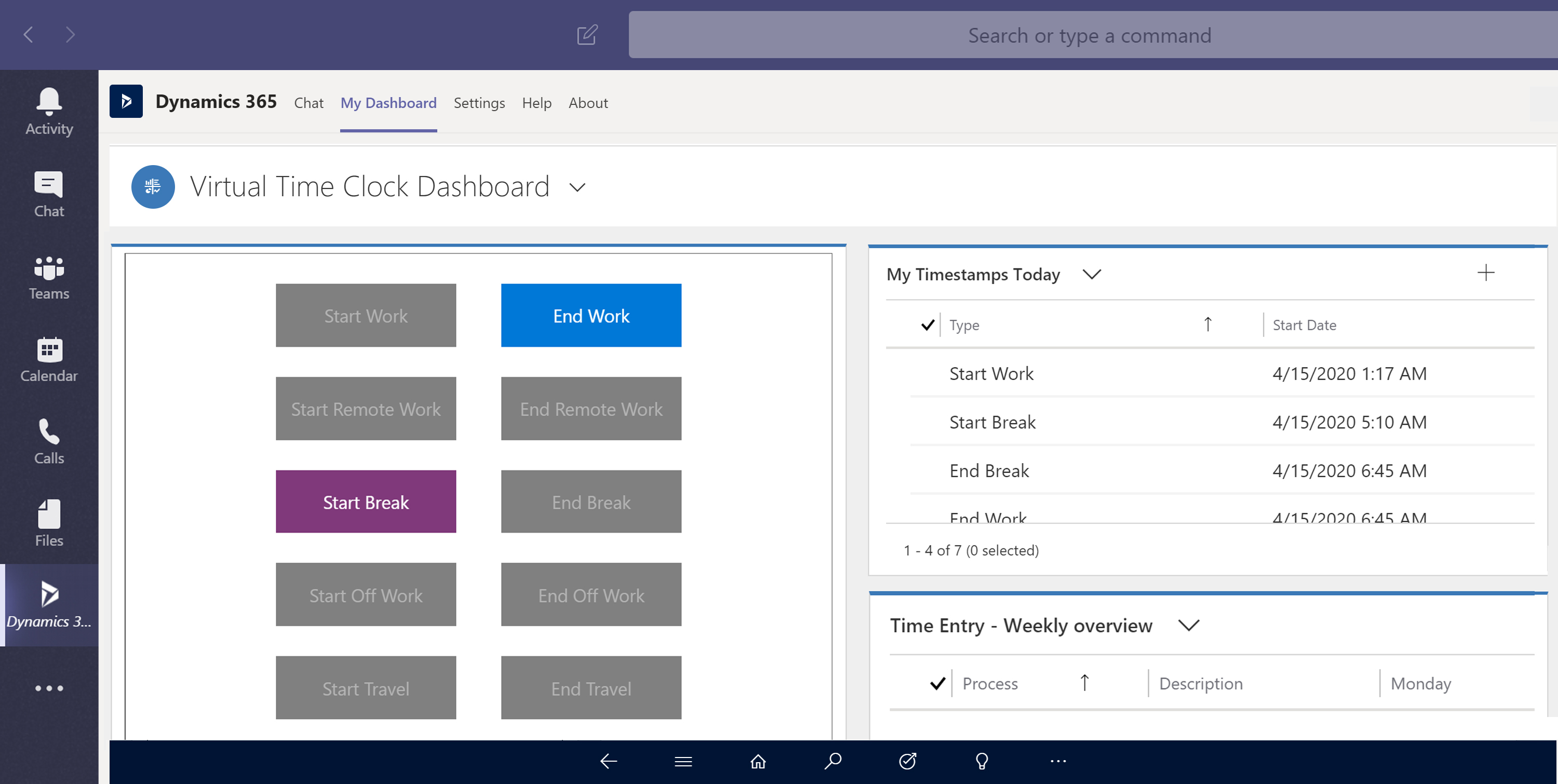1558x784 pixels.
Task: Click the Start Remote Work button
Action: 366,409
